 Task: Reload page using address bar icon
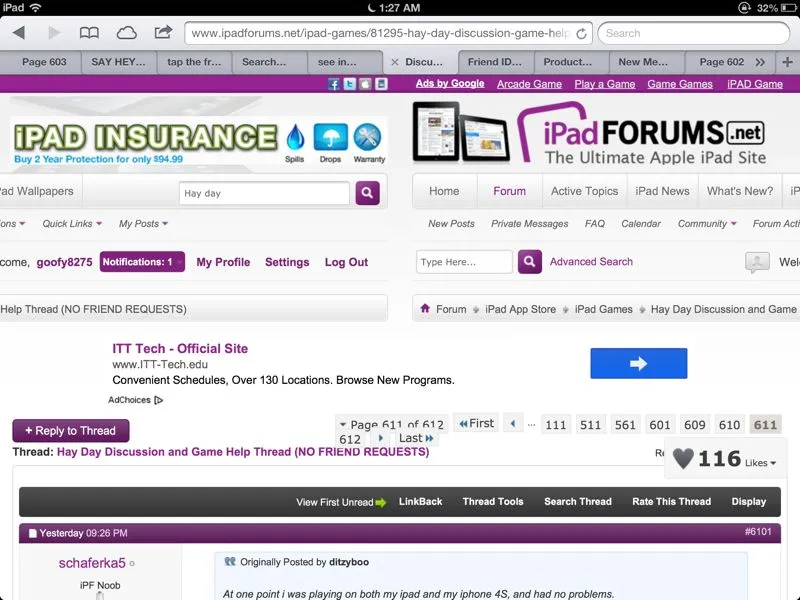click(581, 33)
